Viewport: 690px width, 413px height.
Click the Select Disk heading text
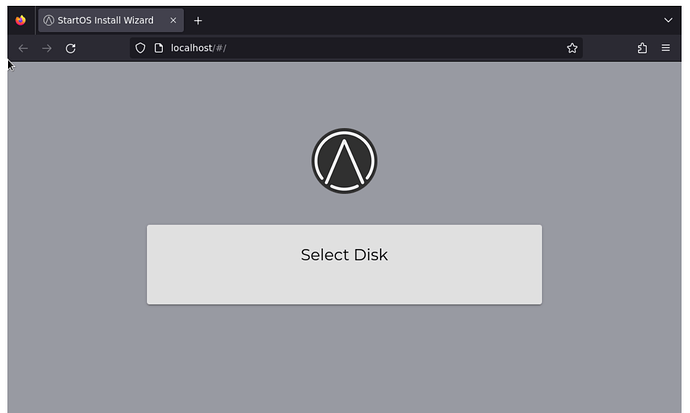[344, 255]
